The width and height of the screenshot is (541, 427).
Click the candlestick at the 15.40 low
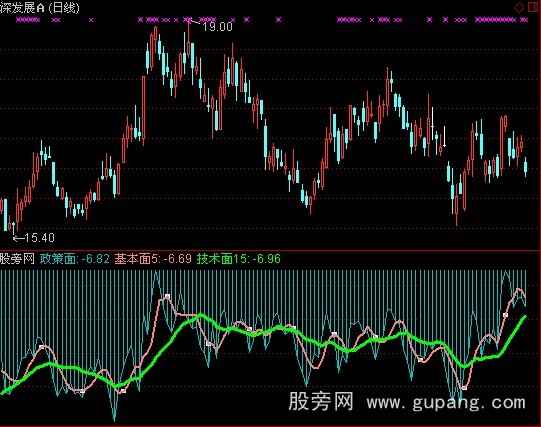pos(13,228)
